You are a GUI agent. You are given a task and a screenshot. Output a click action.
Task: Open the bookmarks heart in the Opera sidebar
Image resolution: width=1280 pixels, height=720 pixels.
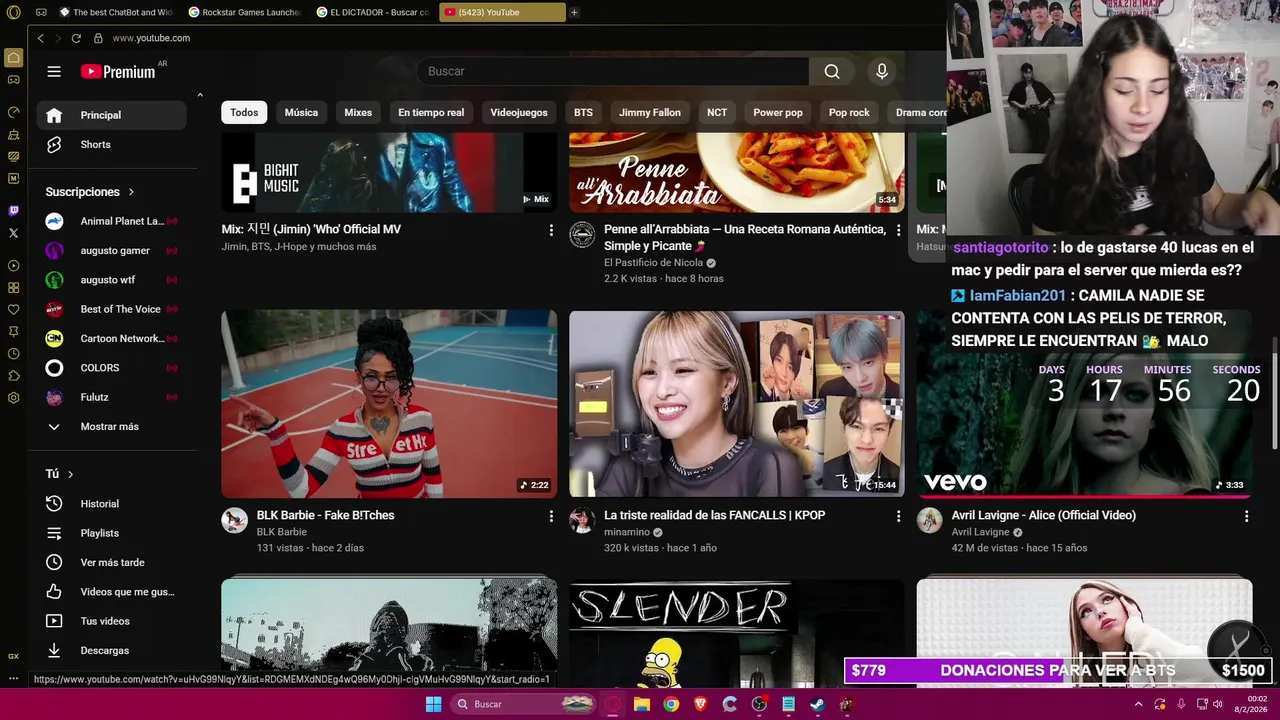13,309
